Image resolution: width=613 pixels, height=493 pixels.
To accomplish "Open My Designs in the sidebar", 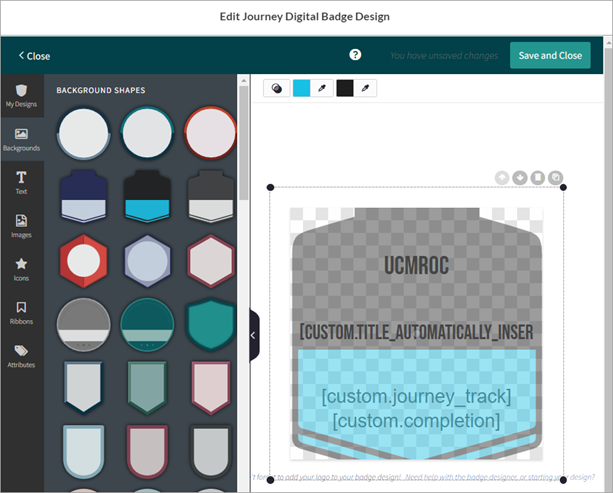I will tap(20, 95).
